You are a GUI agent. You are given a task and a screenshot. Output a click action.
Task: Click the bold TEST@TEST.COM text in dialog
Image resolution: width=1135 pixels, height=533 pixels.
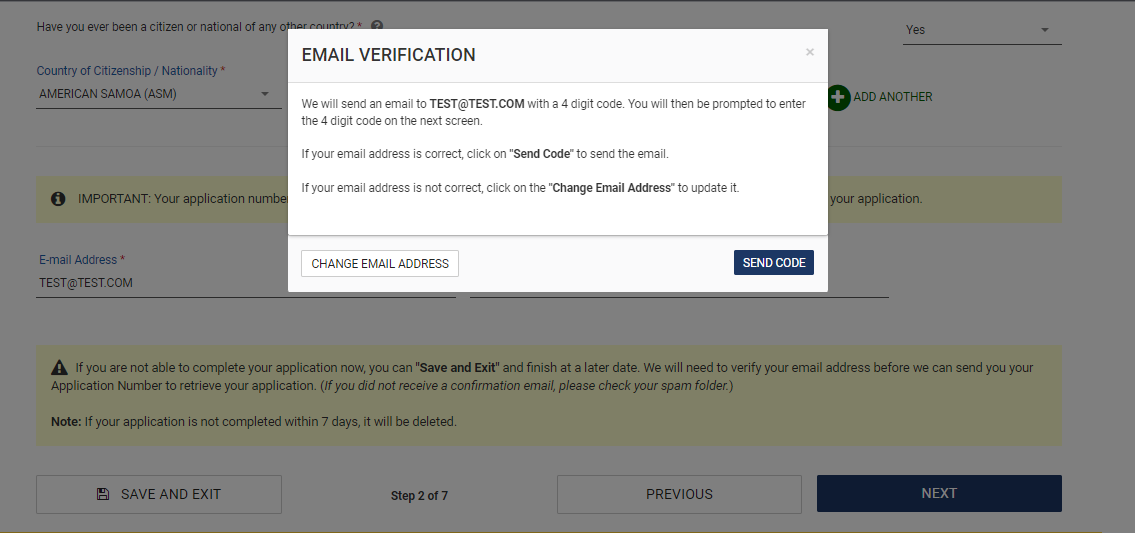coord(477,103)
